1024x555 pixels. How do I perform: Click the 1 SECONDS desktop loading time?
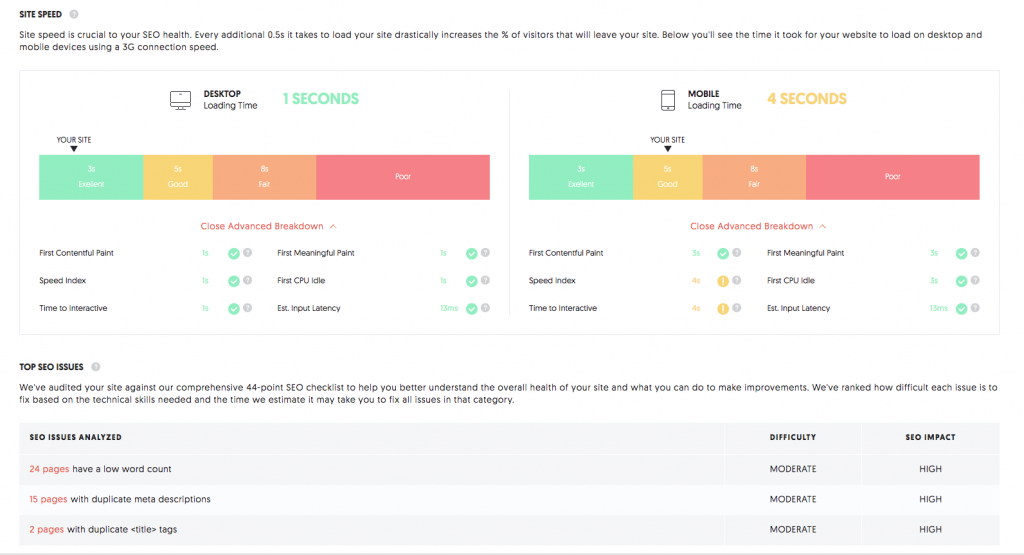point(321,99)
